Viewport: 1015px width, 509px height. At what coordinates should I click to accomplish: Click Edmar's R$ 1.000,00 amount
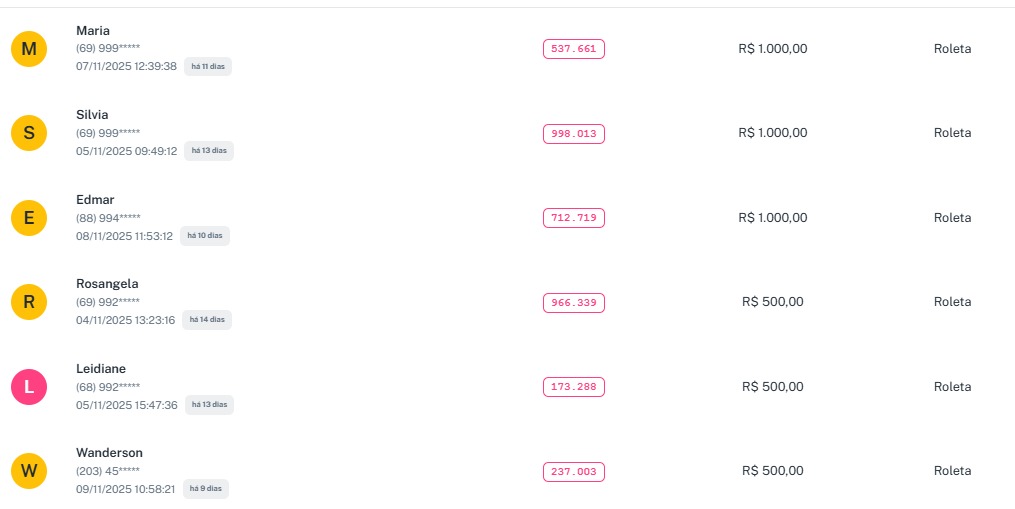[772, 218]
